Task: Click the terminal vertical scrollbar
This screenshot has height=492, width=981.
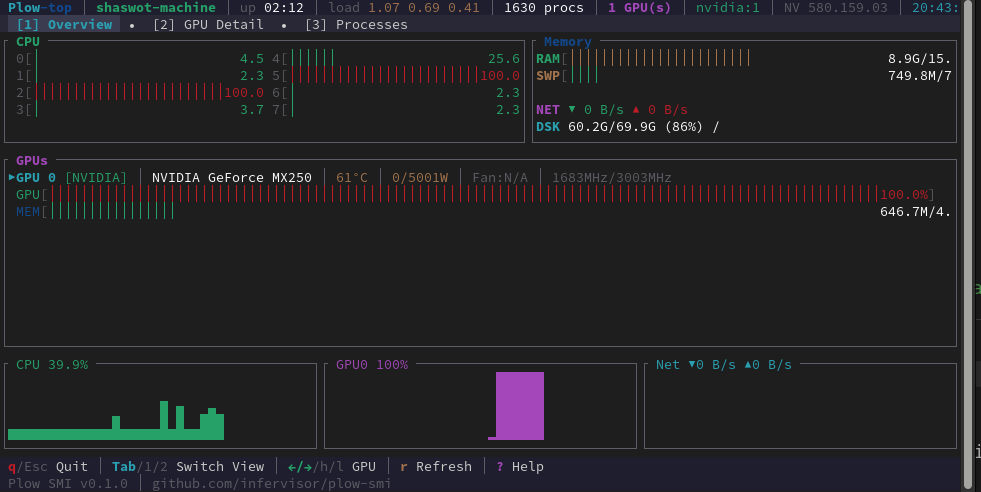Action: click(x=970, y=246)
